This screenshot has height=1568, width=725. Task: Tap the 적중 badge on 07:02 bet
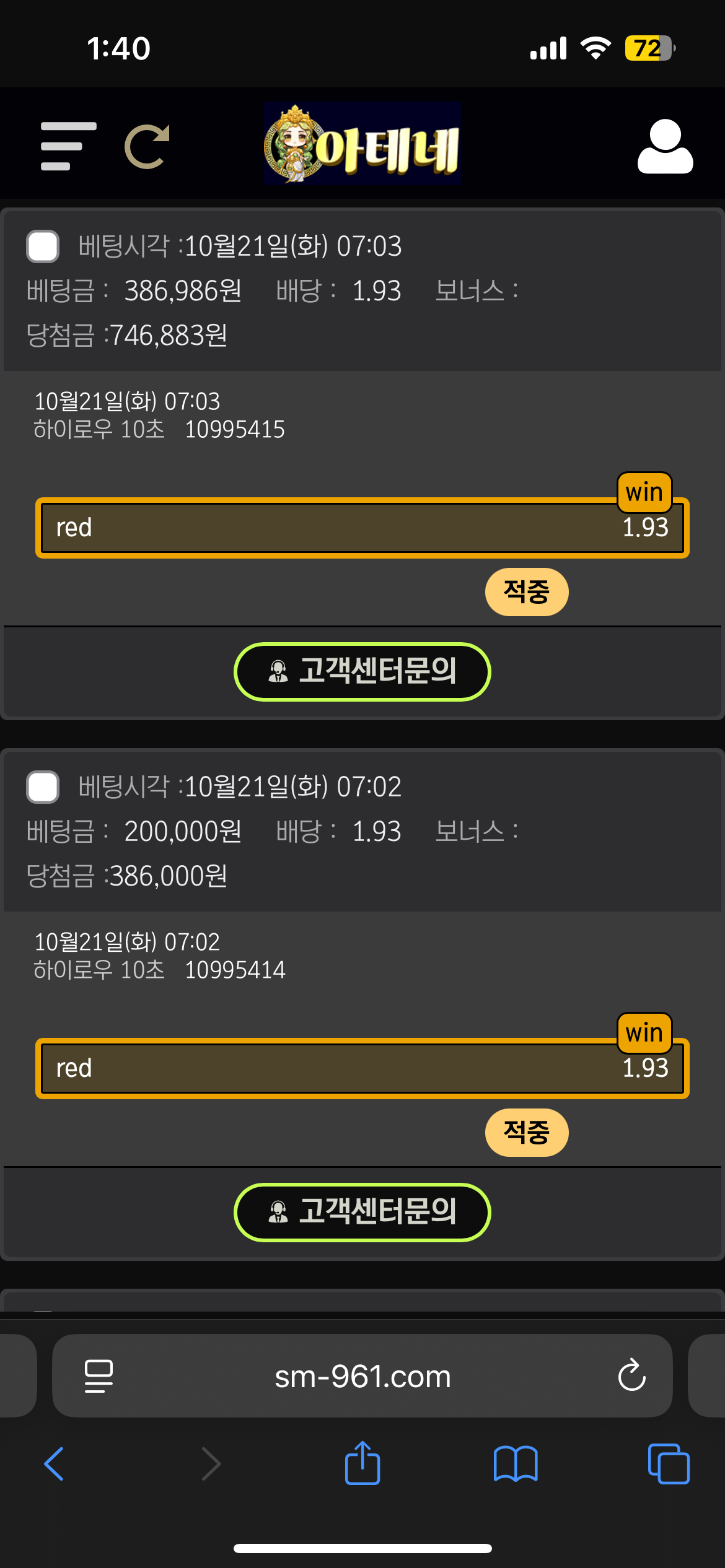(x=527, y=1132)
